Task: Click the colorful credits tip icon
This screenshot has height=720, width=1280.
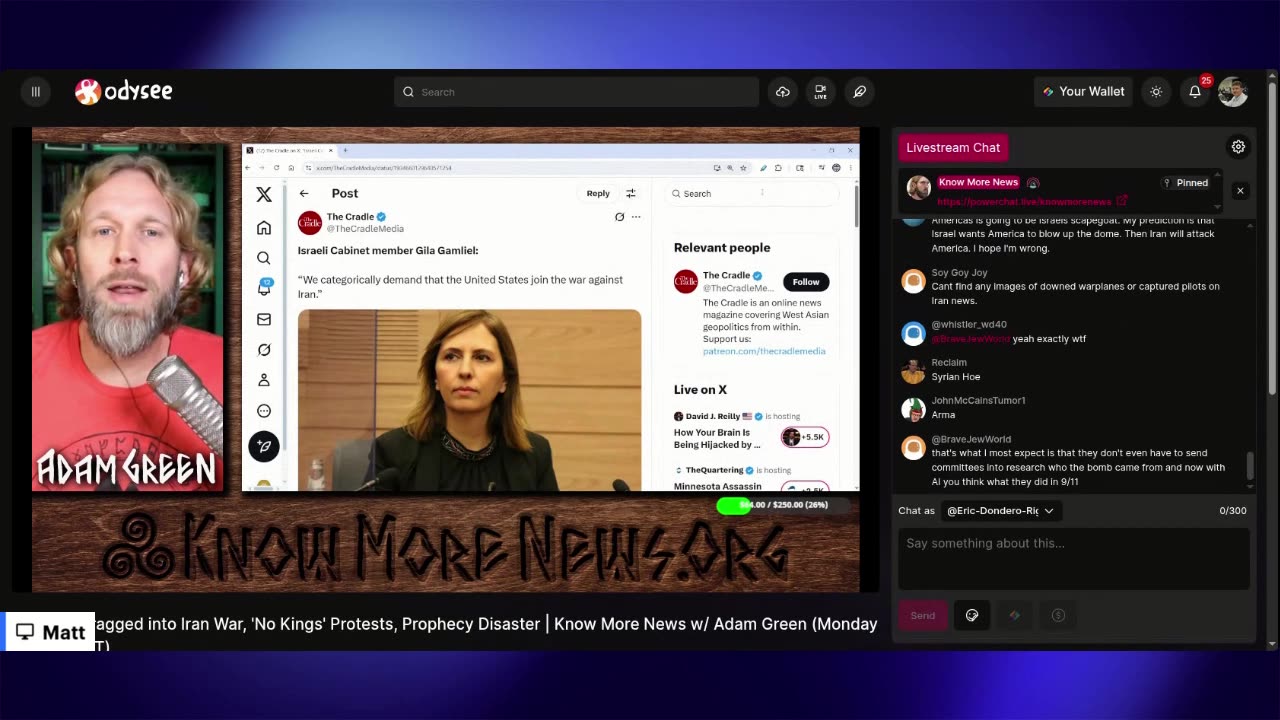Action: click(x=1014, y=615)
